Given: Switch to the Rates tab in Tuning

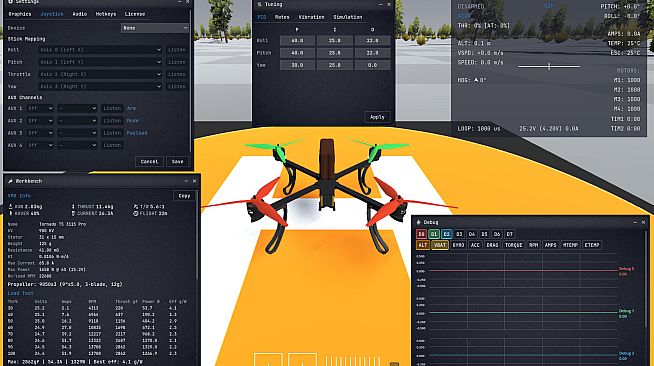Looking at the screenshot, I should click(x=282, y=17).
